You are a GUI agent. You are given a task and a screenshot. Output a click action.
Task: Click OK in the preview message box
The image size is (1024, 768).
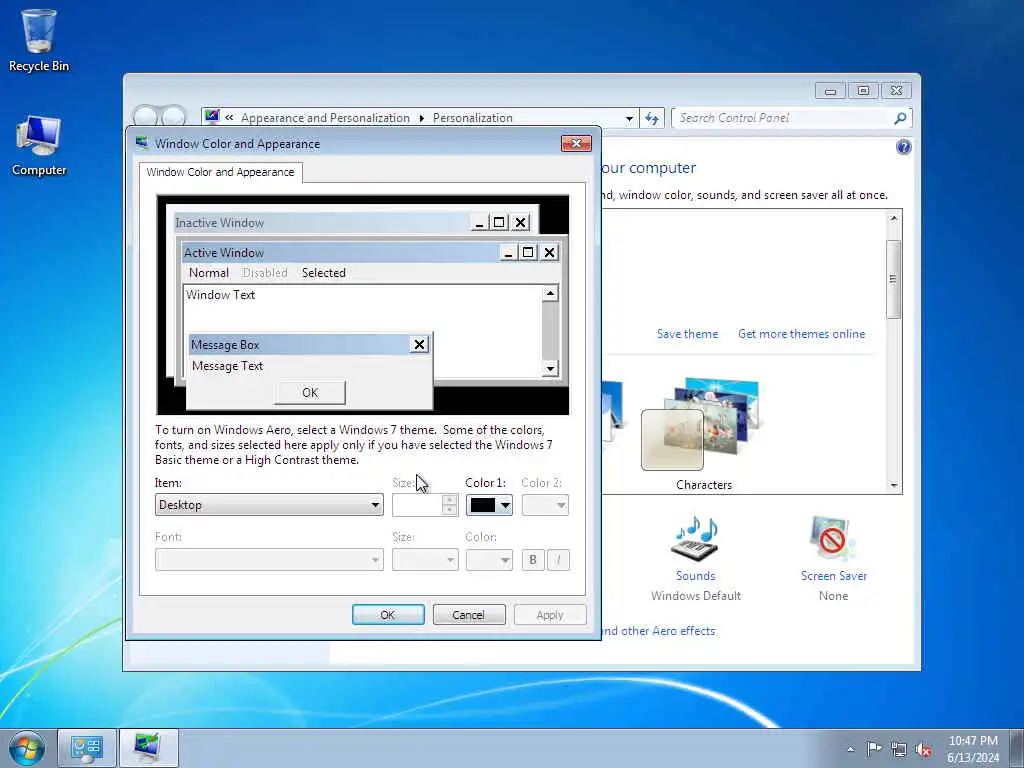(x=310, y=392)
